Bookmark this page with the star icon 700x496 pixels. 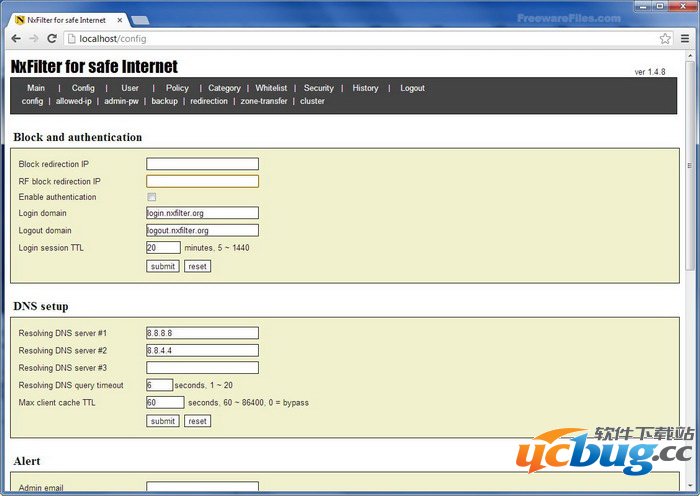pyautogui.click(x=665, y=38)
